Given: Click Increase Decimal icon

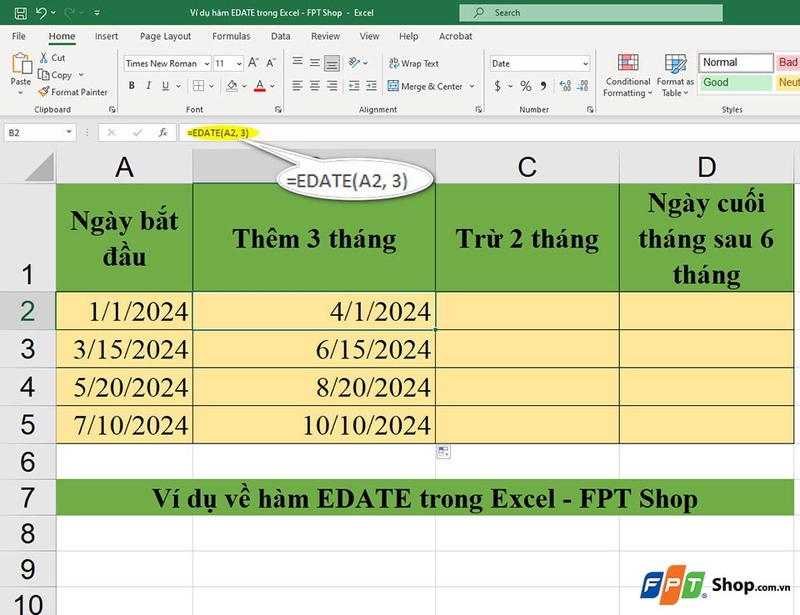Looking at the screenshot, I should pos(565,86).
